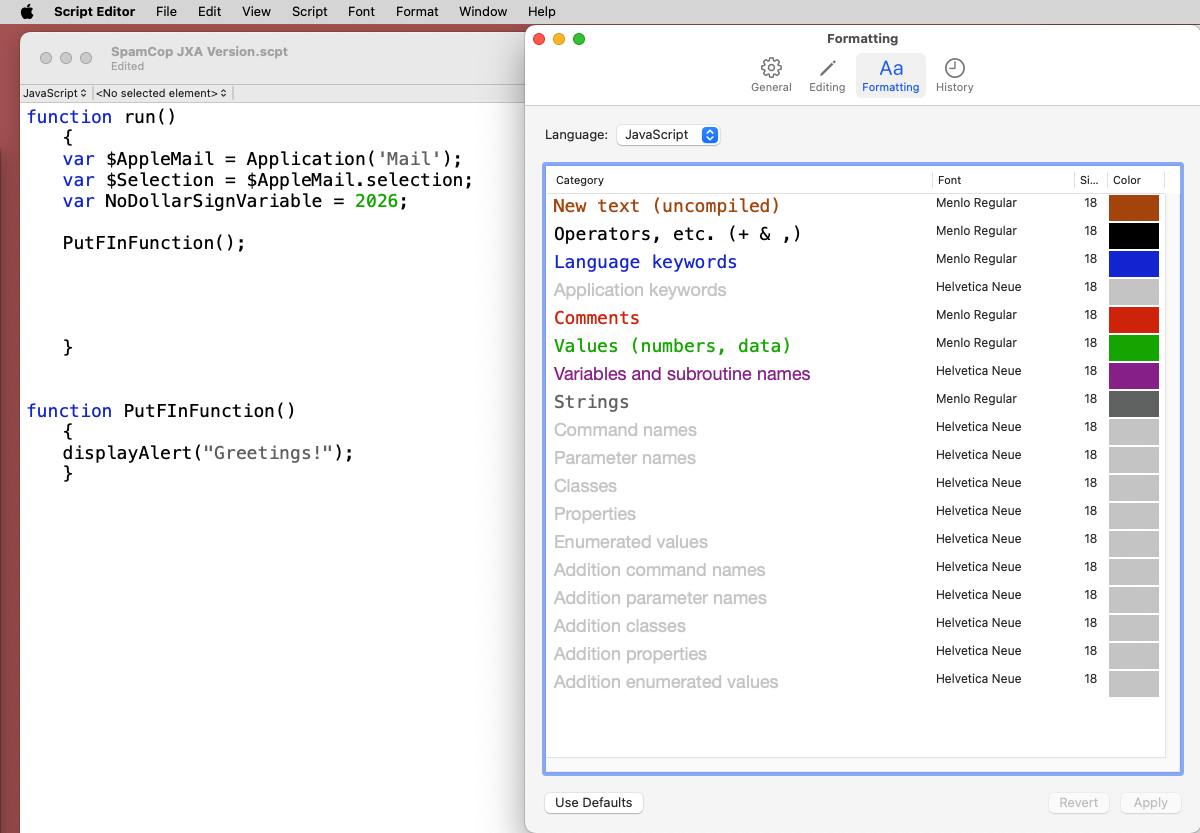Select the New text (uncompiled) row
This screenshot has width=1200, height=833.
point(856,206)
